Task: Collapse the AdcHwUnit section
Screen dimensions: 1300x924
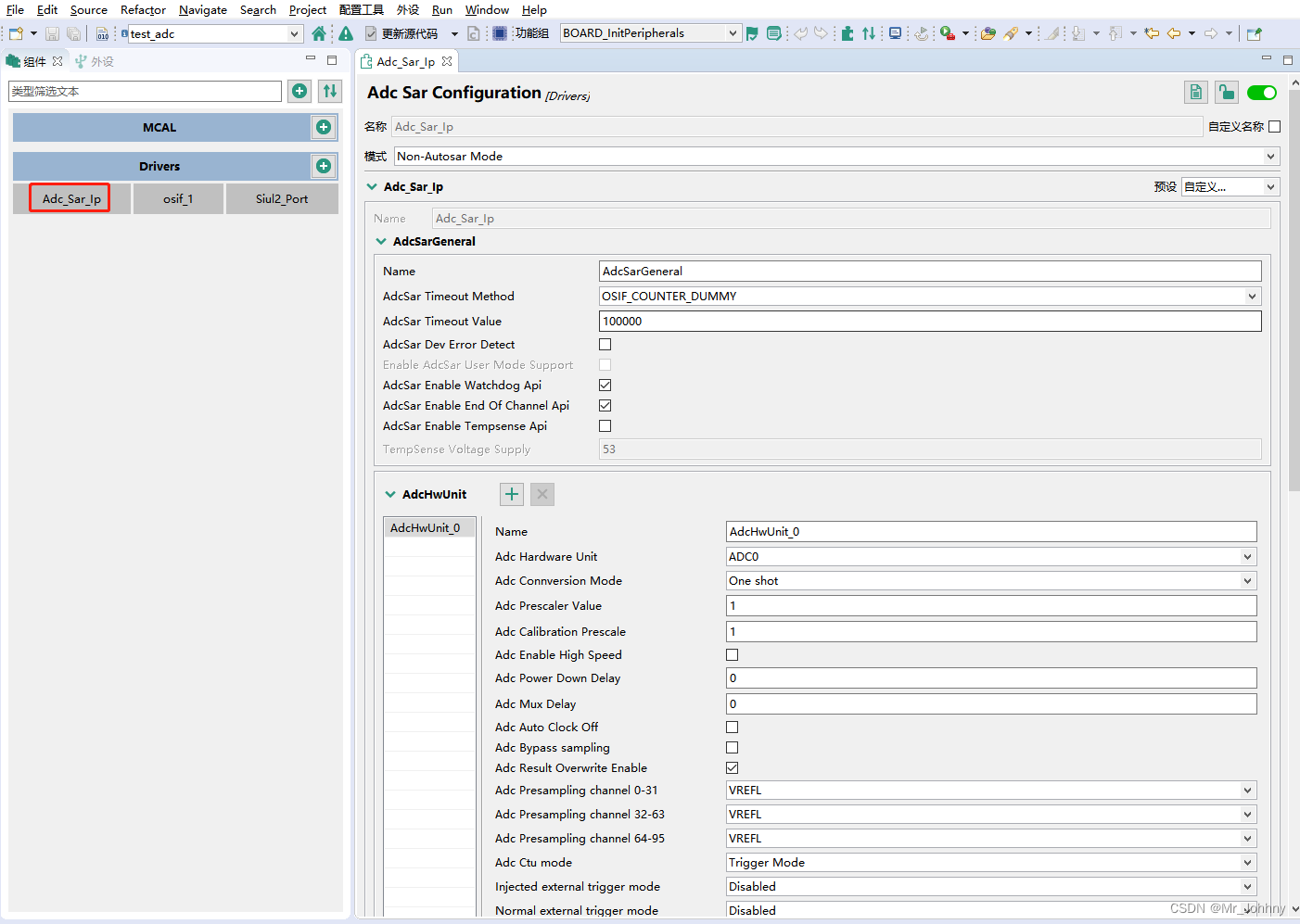Action: pyautogui.click(x=390, y=494)
